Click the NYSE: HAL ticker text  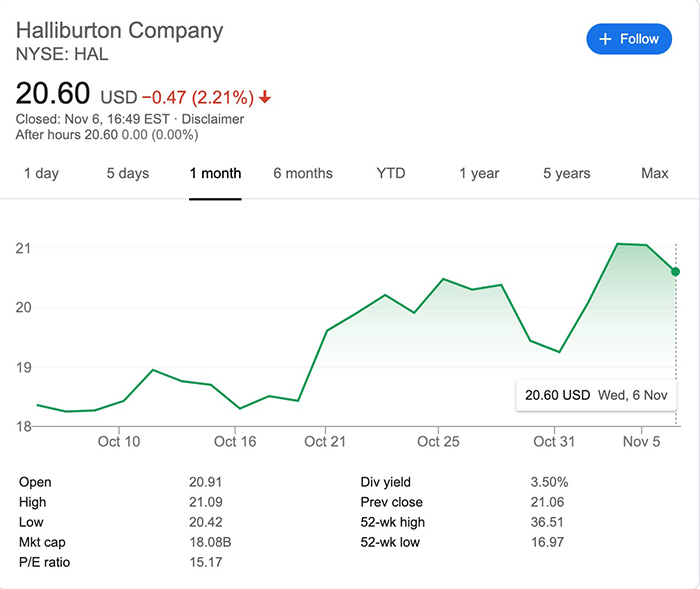(62, 53)
